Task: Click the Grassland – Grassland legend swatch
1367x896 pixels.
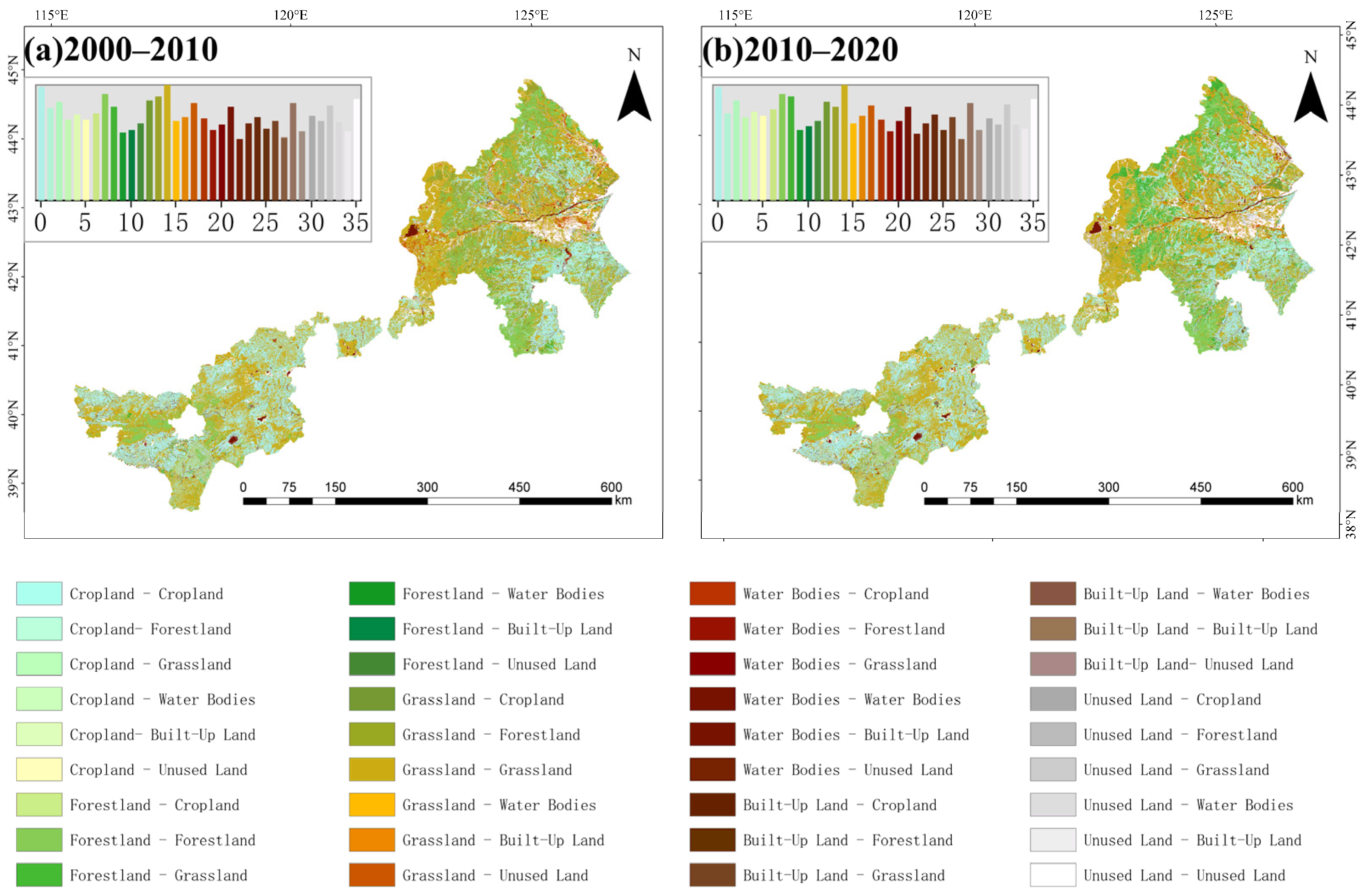Action: coord(371,769)
